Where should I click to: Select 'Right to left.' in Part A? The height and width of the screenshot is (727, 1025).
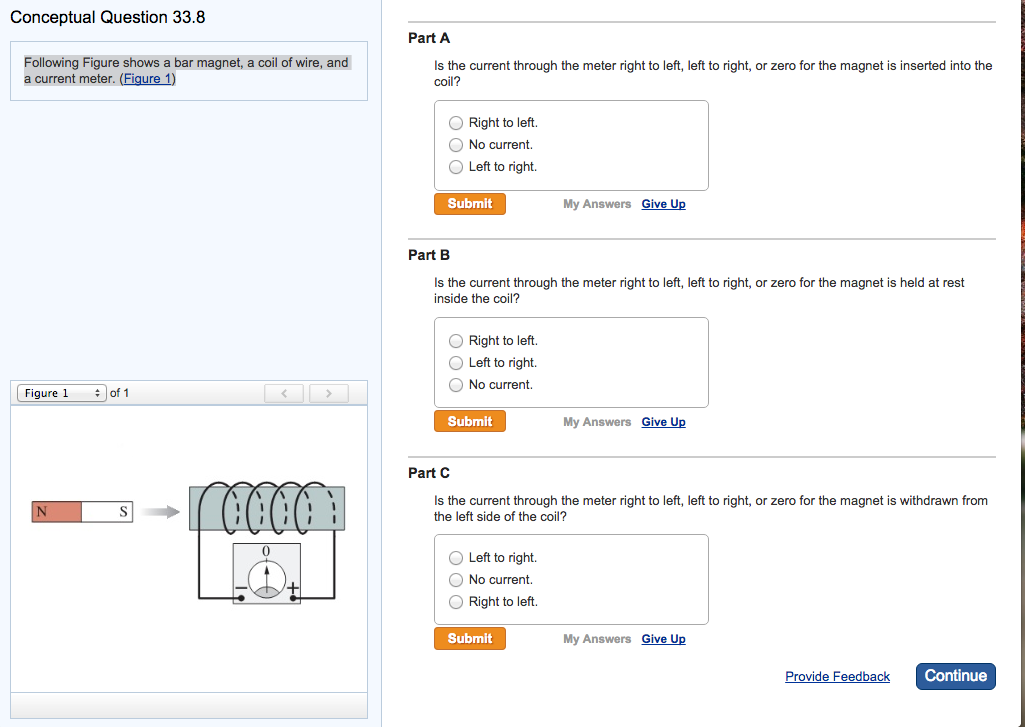pyautogui.click(x=456, y=123)
